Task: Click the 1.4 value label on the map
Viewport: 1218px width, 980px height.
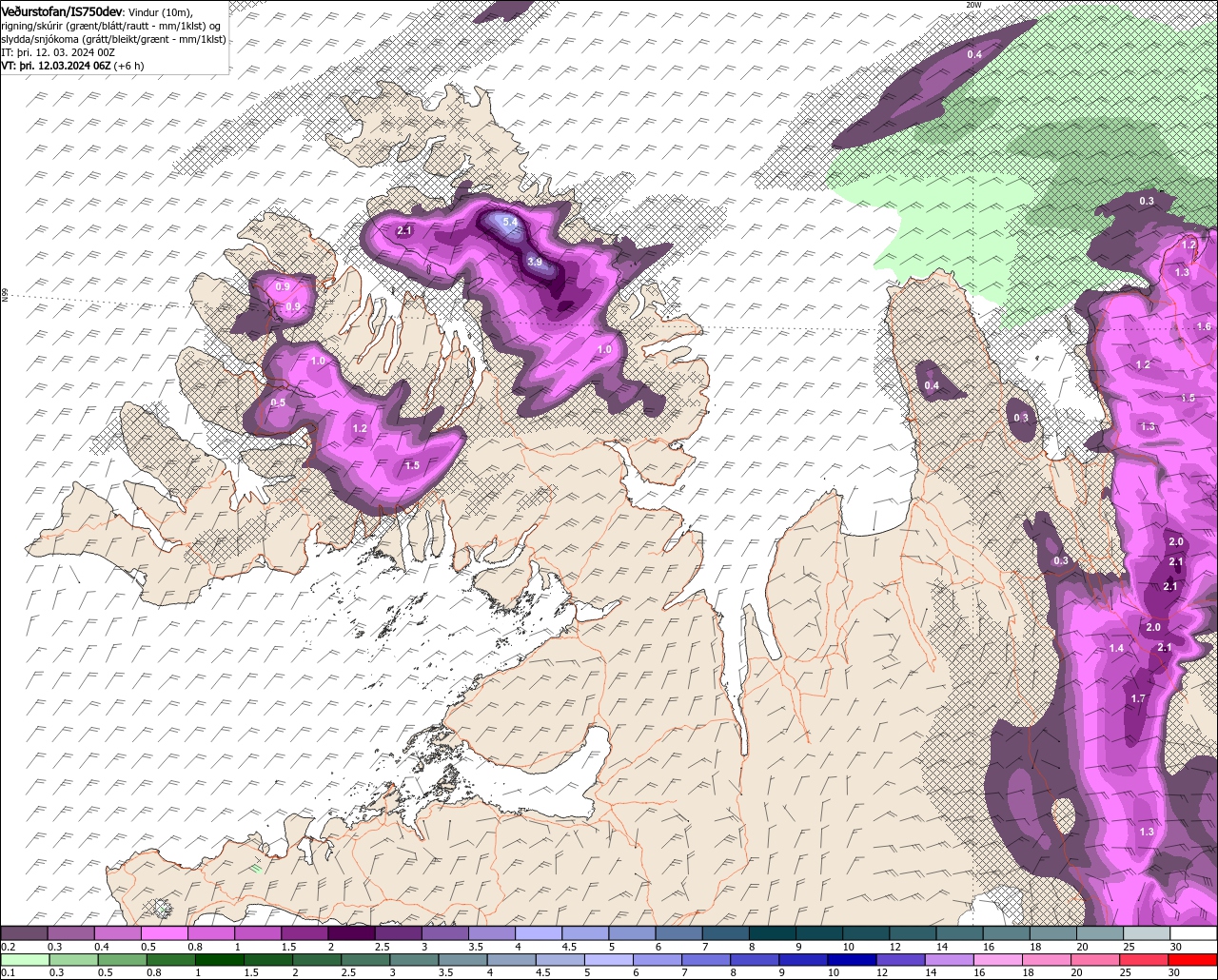Action: point(1116,648)
